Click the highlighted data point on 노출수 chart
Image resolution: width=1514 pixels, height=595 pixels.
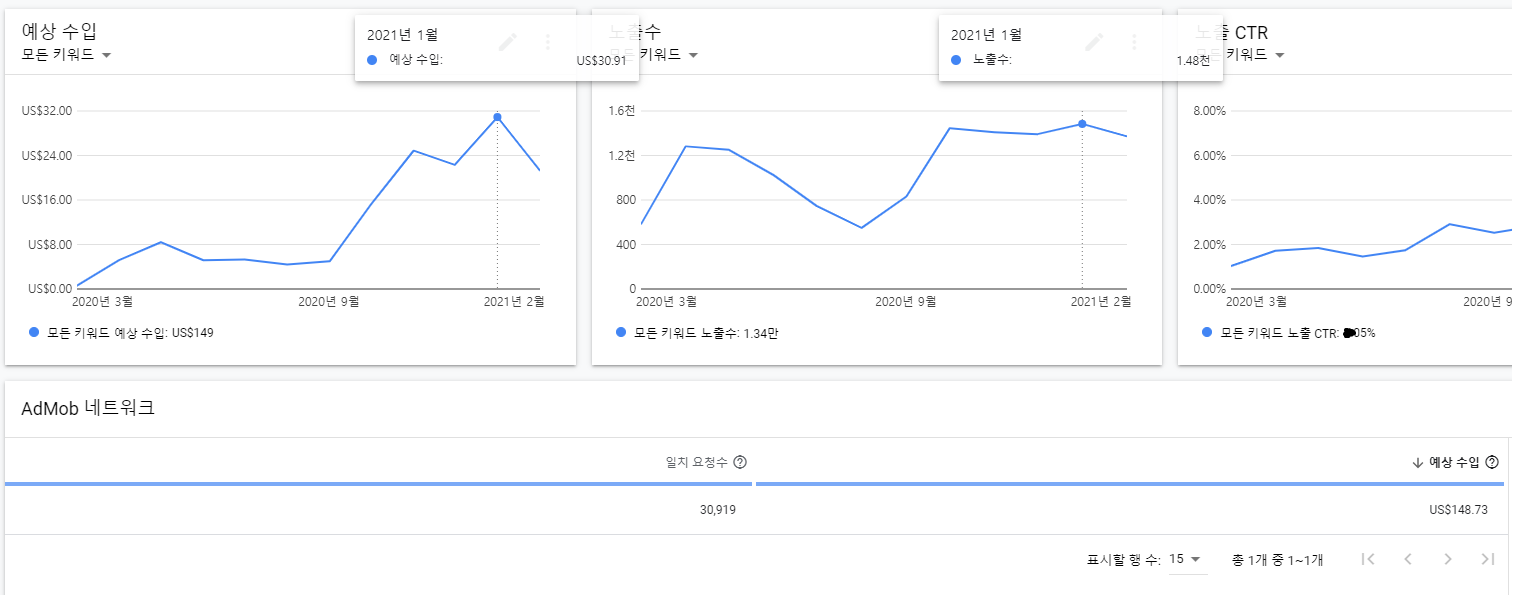point(1082,124)
